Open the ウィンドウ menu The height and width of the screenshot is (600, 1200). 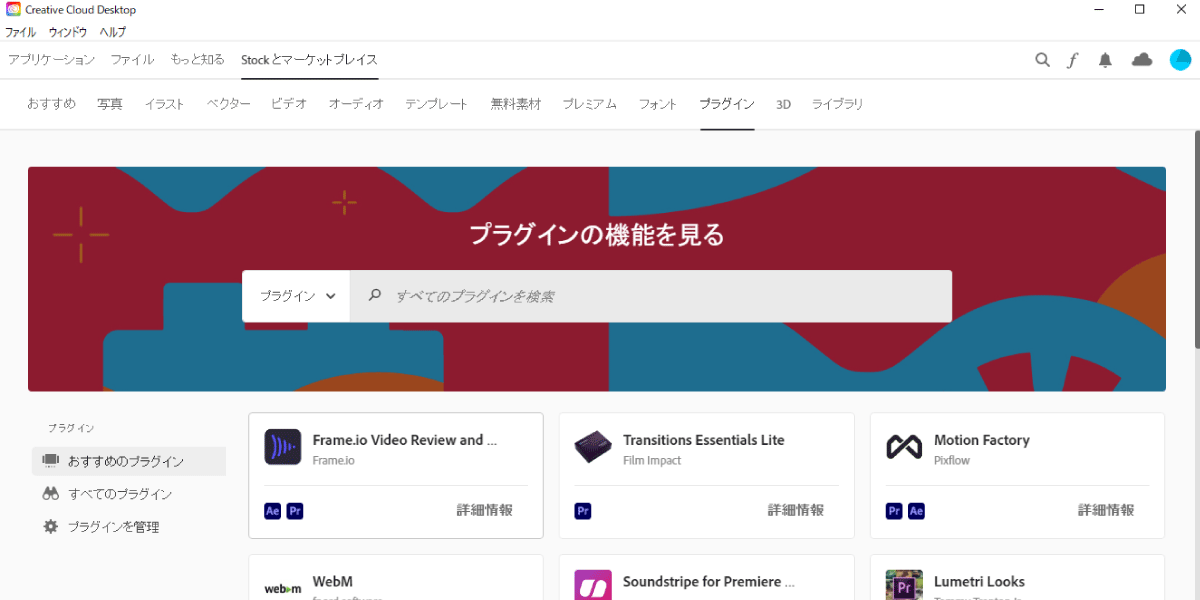tap(68, 32)
